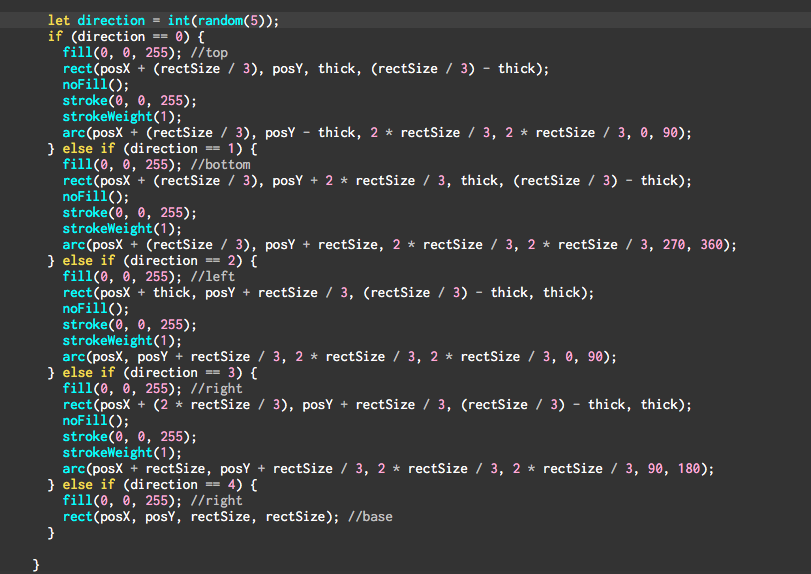Click the '//base' comment

370,517
